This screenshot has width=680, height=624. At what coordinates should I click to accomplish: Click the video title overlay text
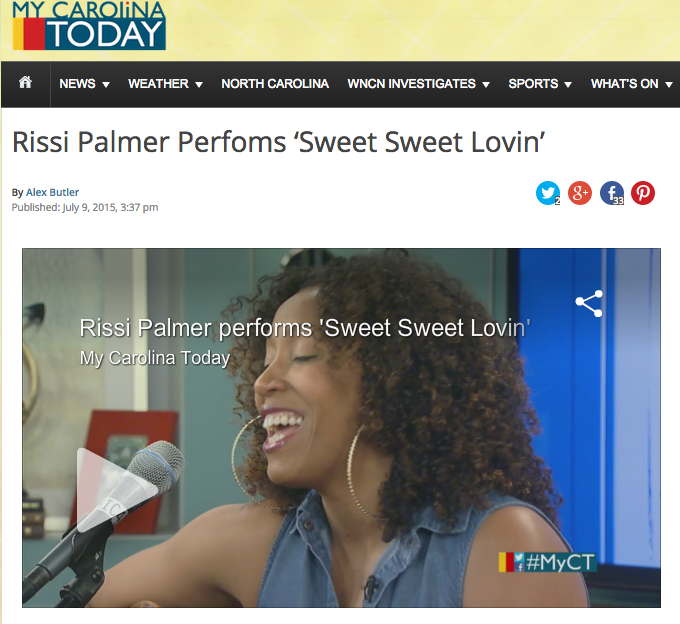(x=305, y=328)
